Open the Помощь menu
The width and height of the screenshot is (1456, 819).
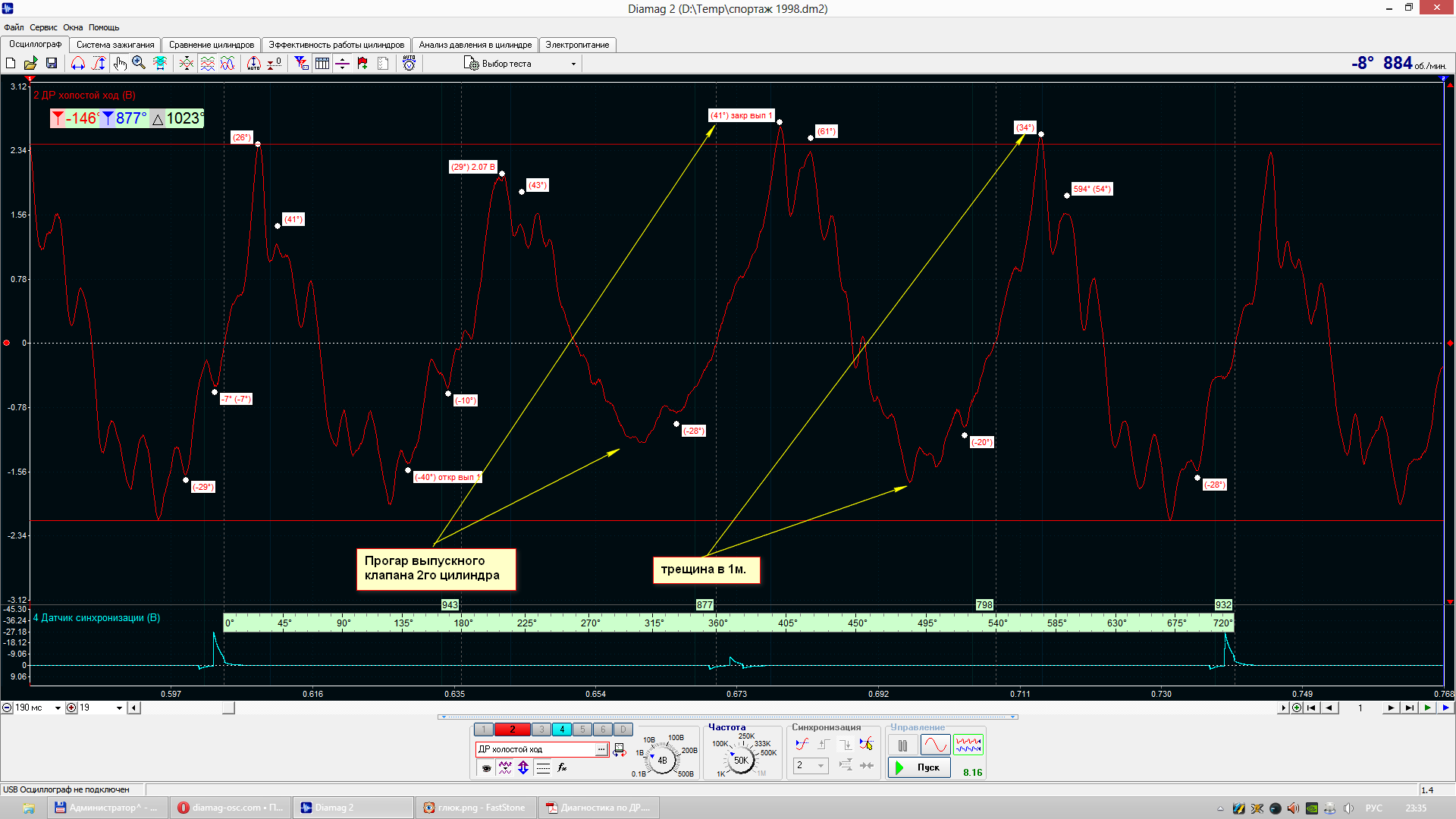(104, 27)
